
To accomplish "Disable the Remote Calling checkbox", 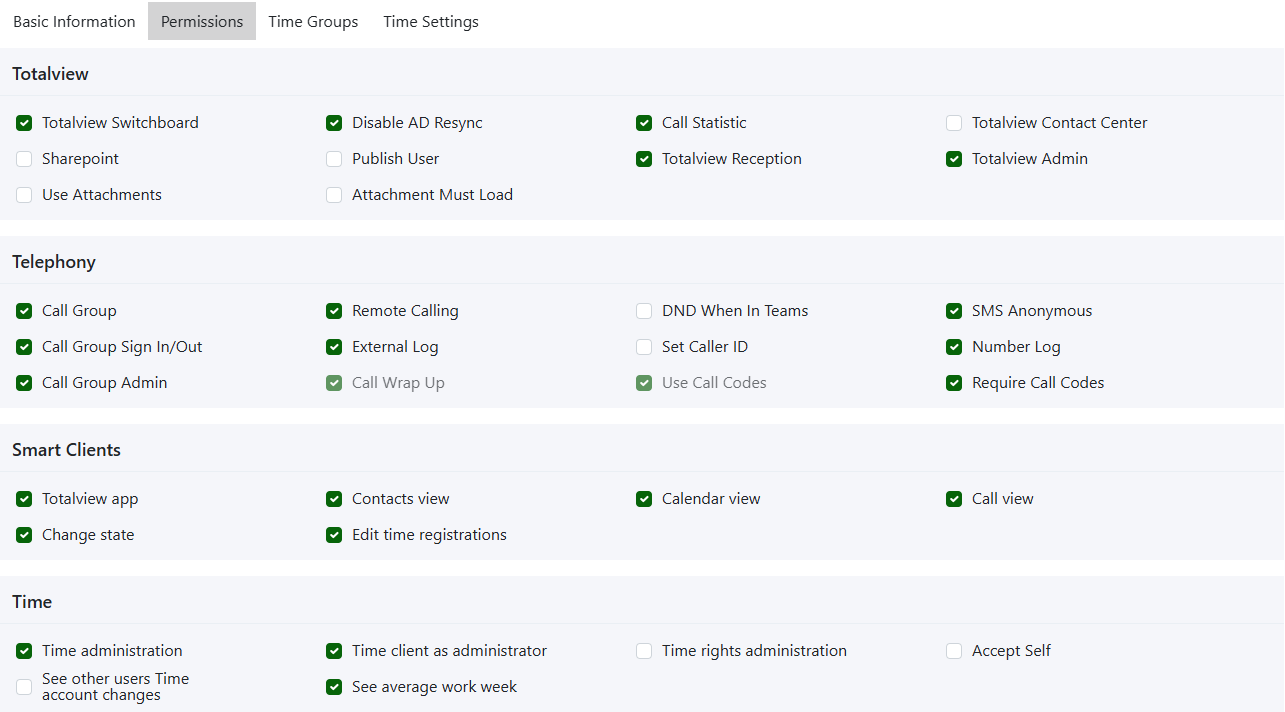I will point(334,311).
